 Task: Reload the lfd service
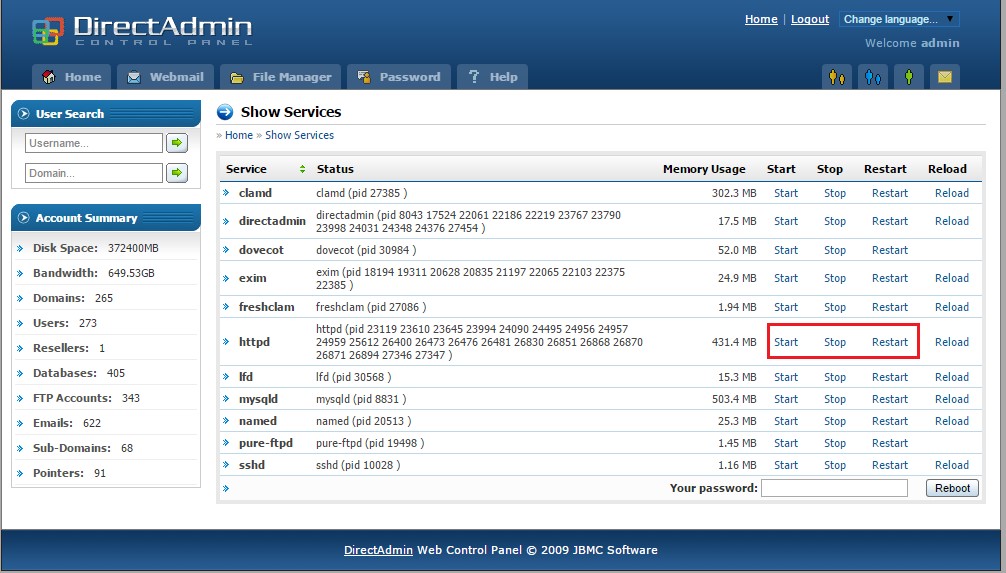tap(951, 377)
